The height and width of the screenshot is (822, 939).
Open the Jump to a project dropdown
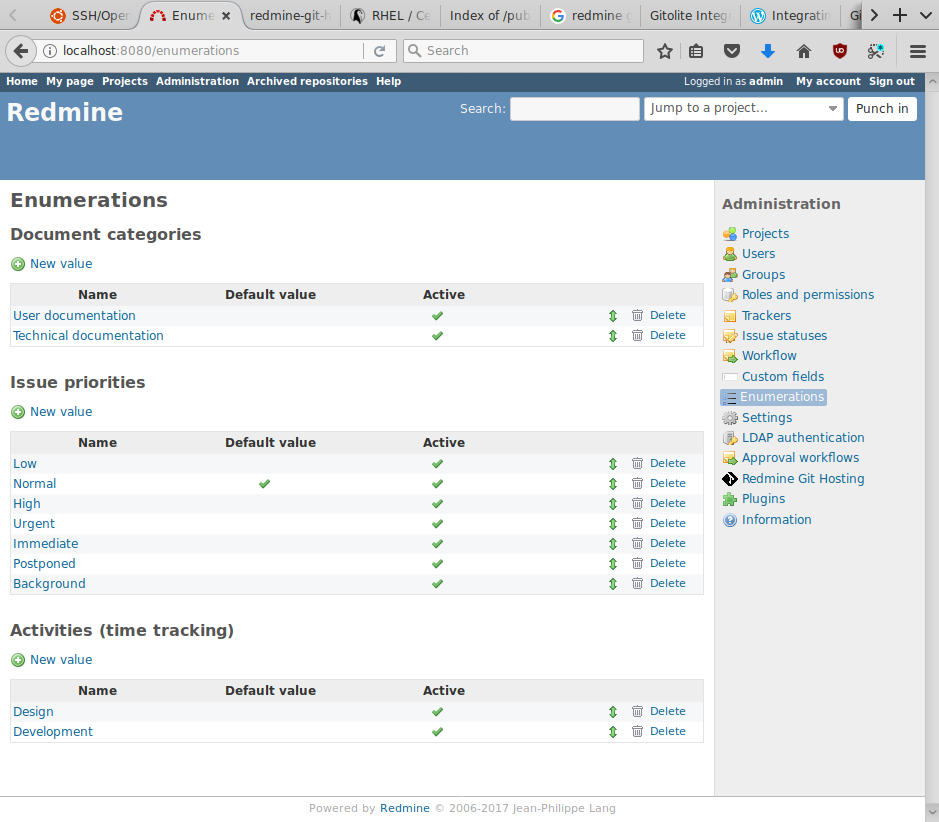pos(743,109)
